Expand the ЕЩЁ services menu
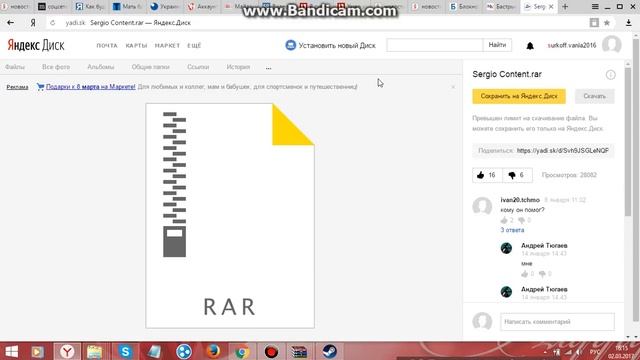Viewport: 640px width, 360px height. [194, 46]
